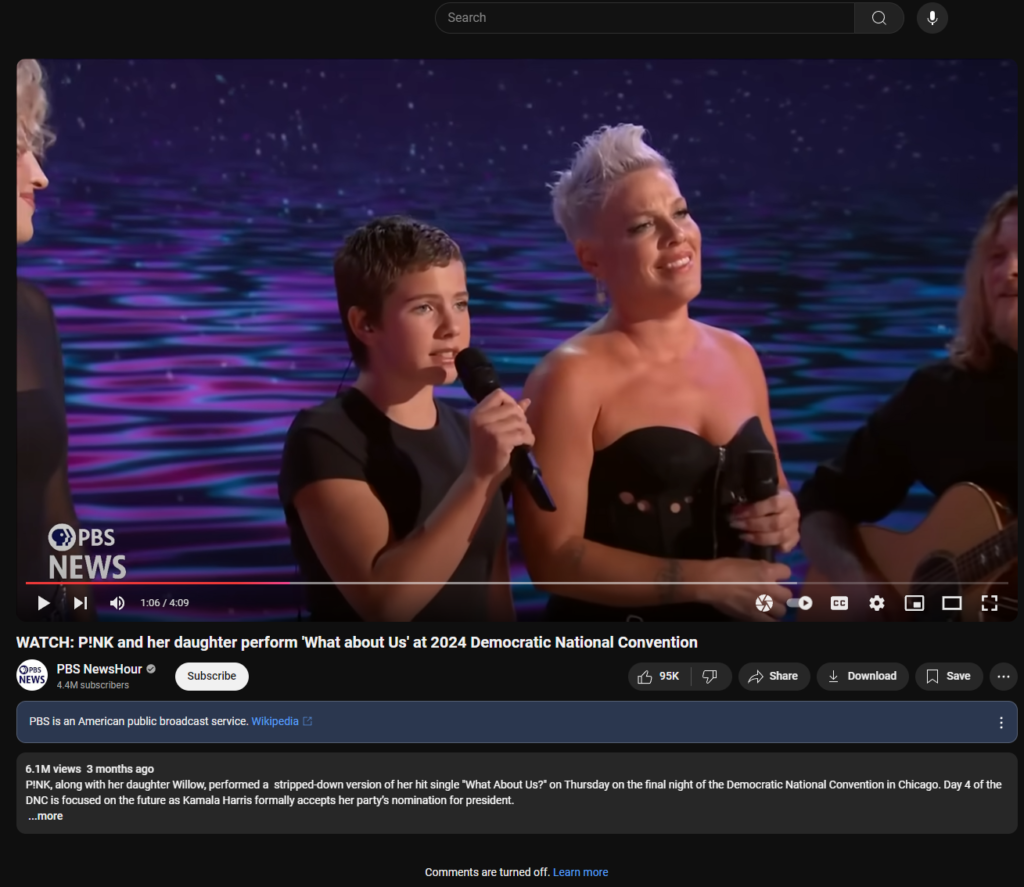Toggle closed captions (CC)
1024x887 pixels.
click(x=839, y=603)
